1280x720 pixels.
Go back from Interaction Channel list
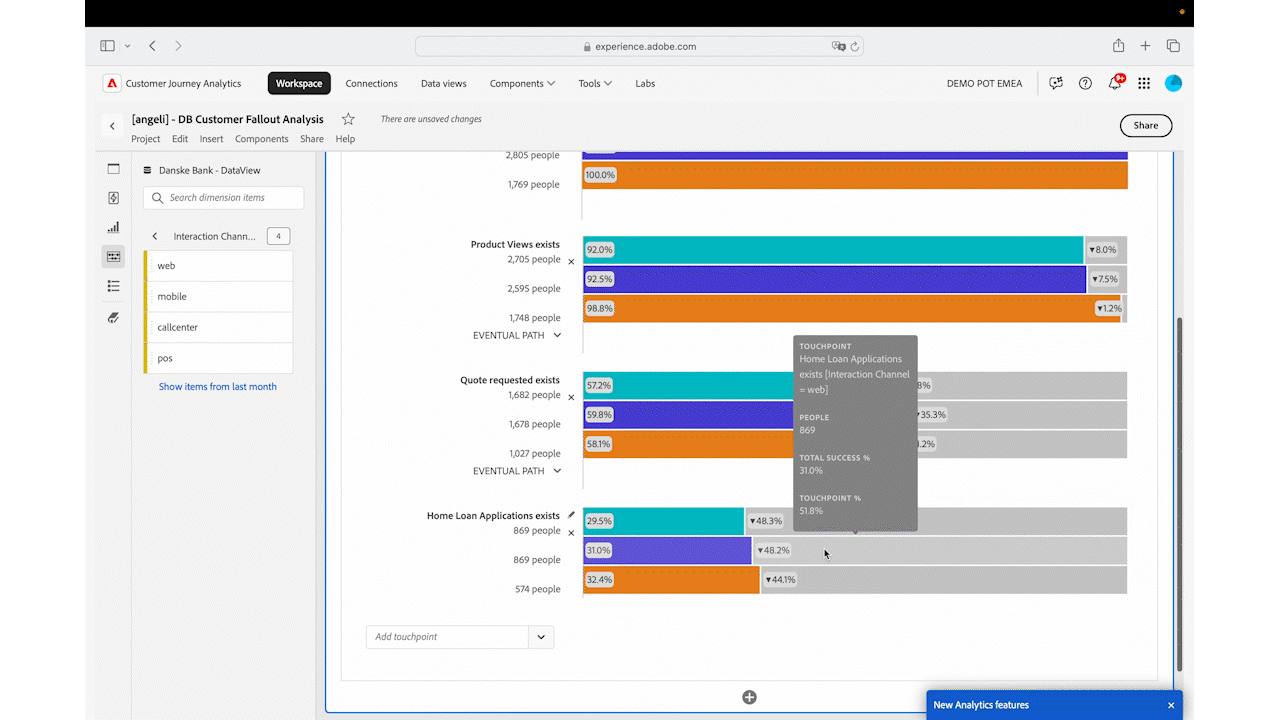[155, 237]
